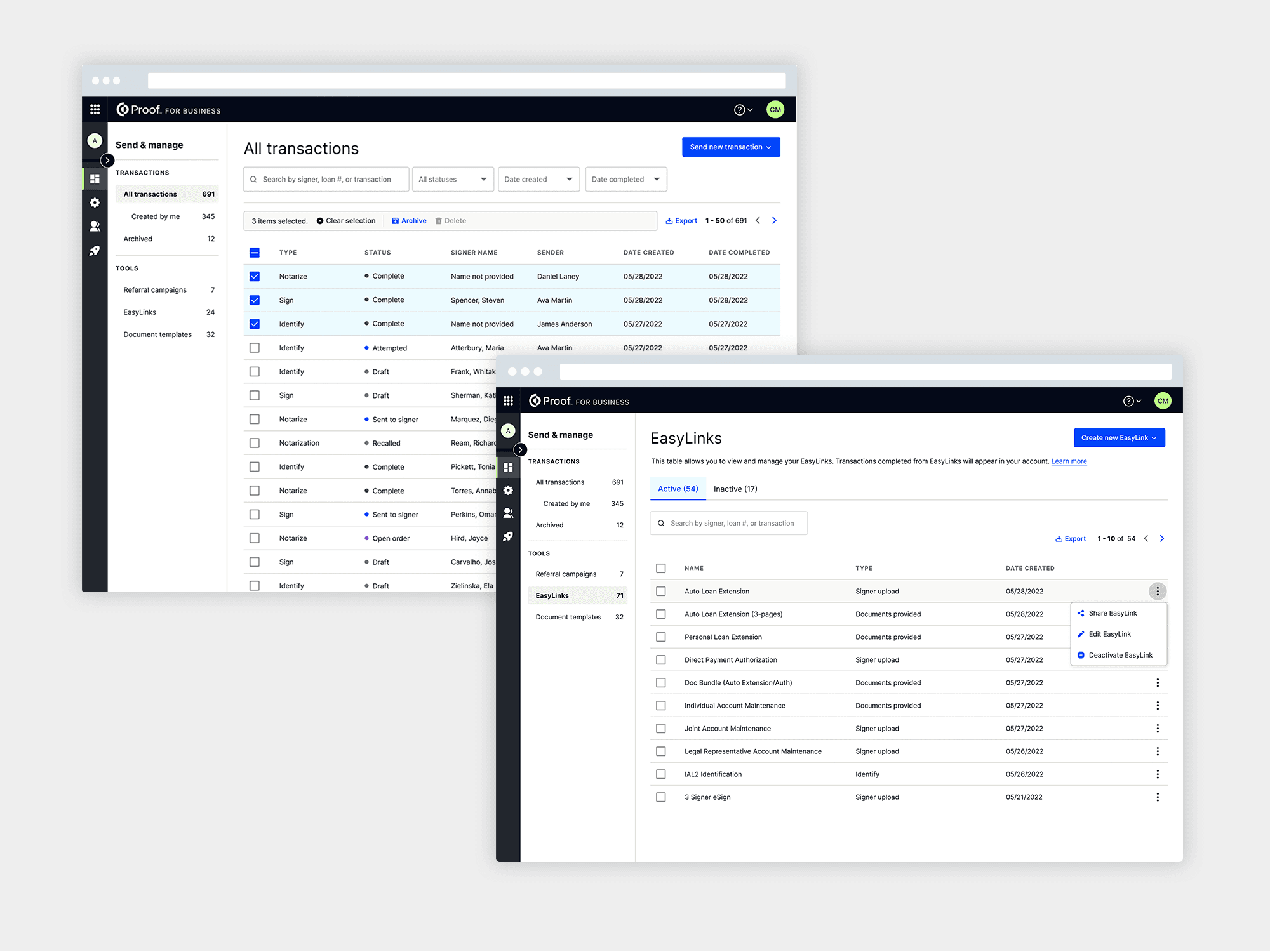Open settings gear in All transactions sidebar

(95, 202)
